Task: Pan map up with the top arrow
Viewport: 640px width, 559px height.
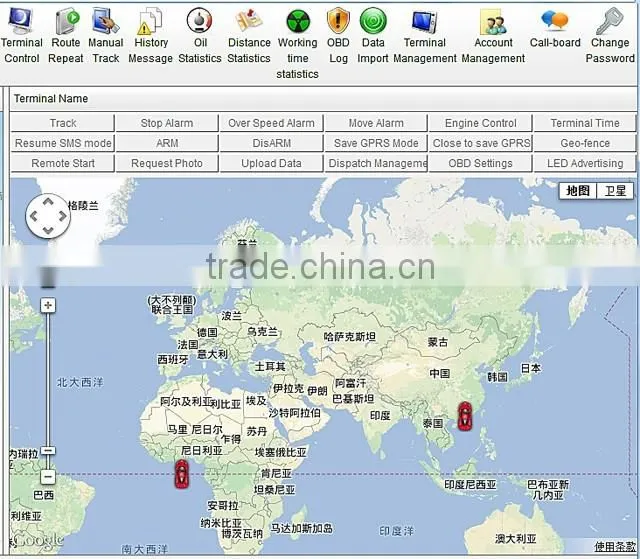Action: [x=48, y=202]
